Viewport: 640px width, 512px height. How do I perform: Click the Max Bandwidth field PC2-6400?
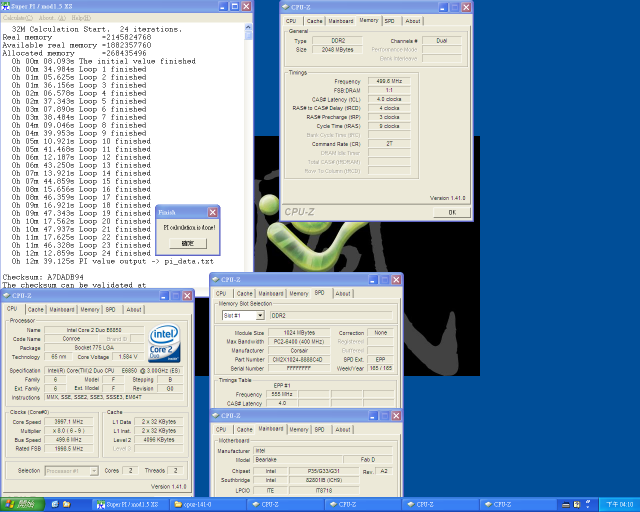299,342
